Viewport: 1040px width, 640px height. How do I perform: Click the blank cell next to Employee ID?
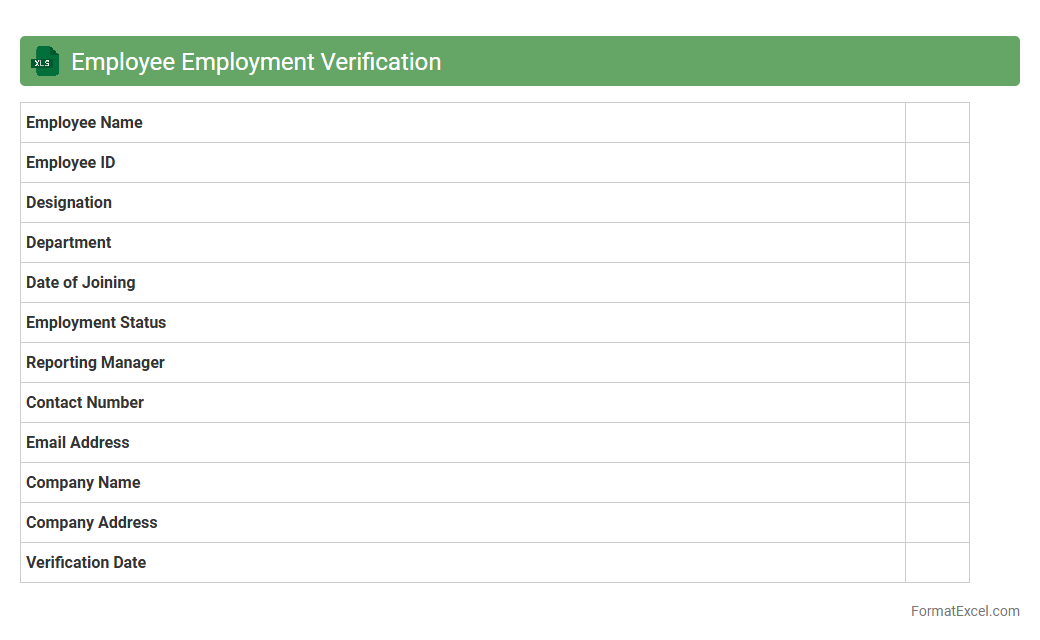[x=937, y=163]
